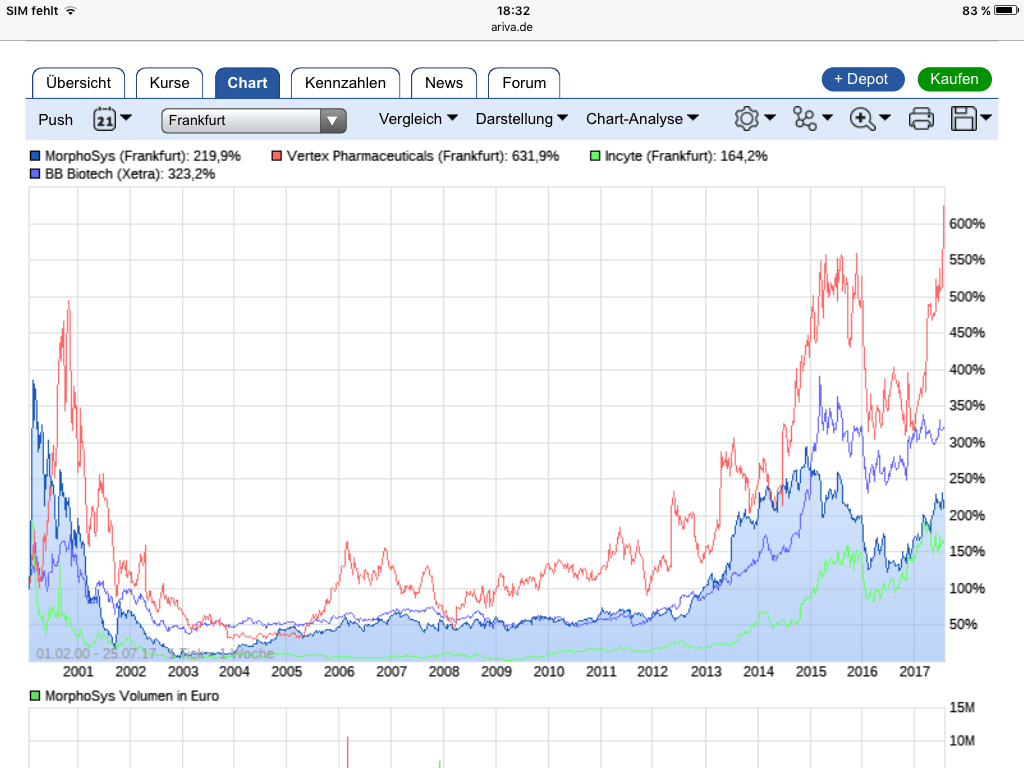
Task: Expand arrow beside the zoom icon
Action: (x=885, y=118)
